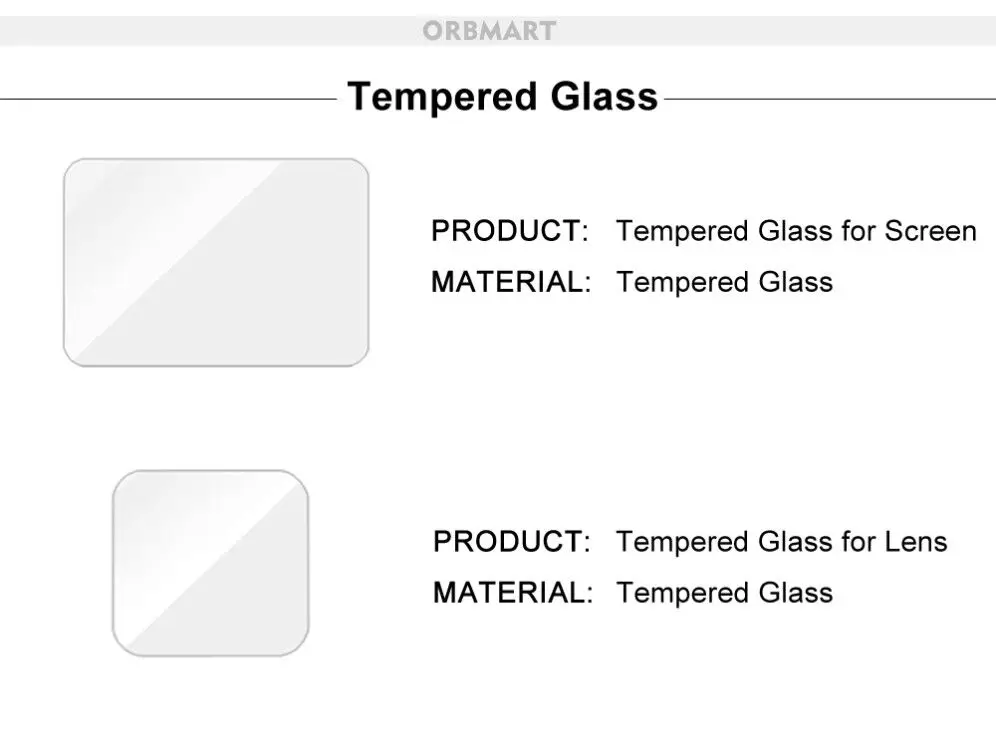
Task: Open the screen tempered glass image
Action: (216, 262)
